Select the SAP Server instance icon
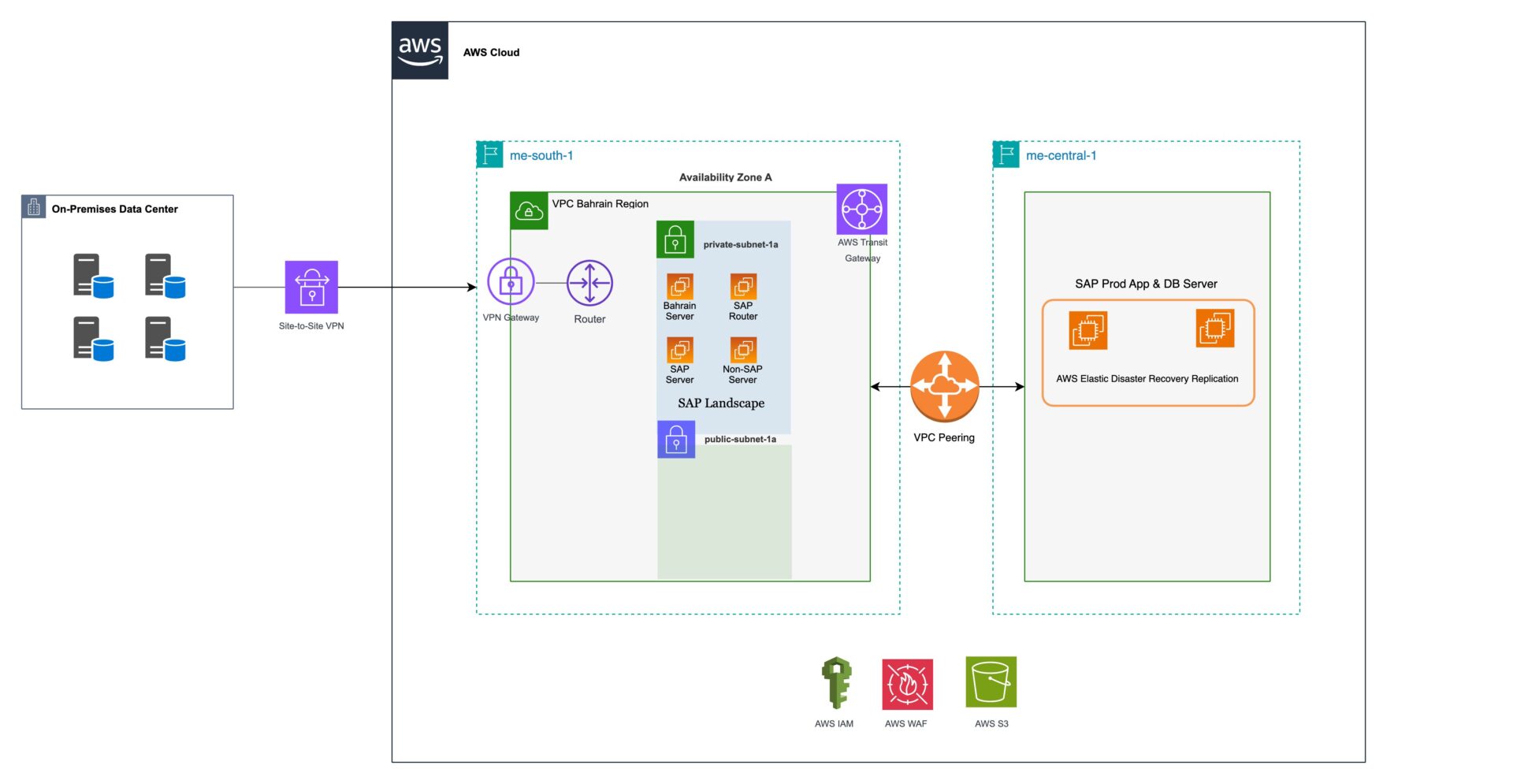 [679, 350]
